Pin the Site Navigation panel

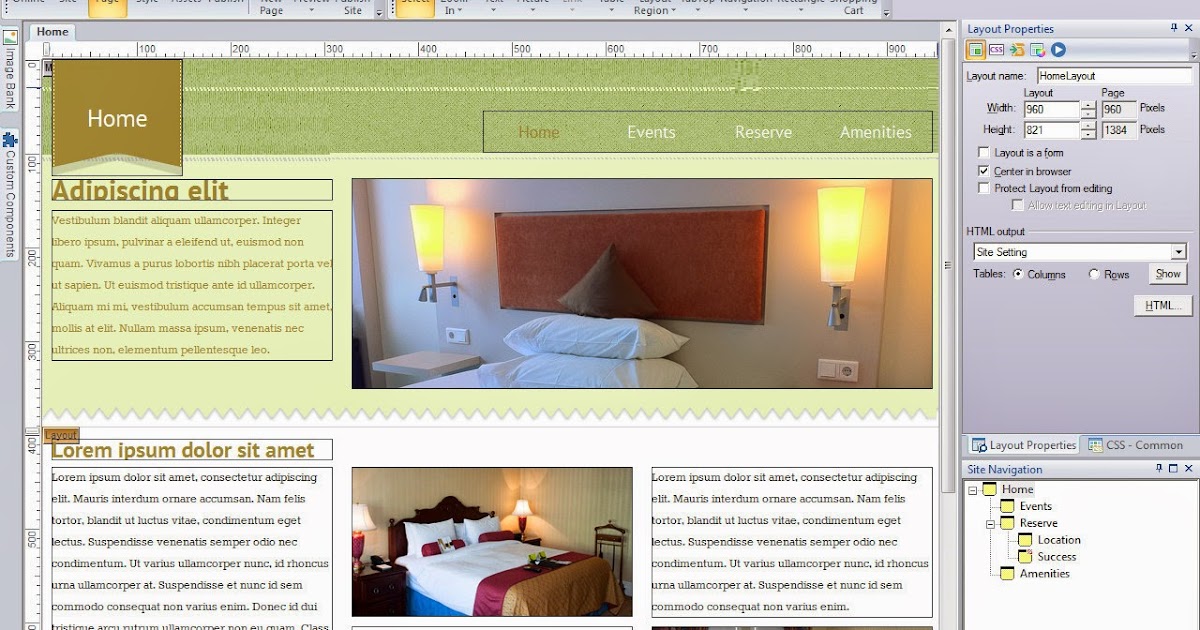pyautogui.click(x=1159, y=469)
